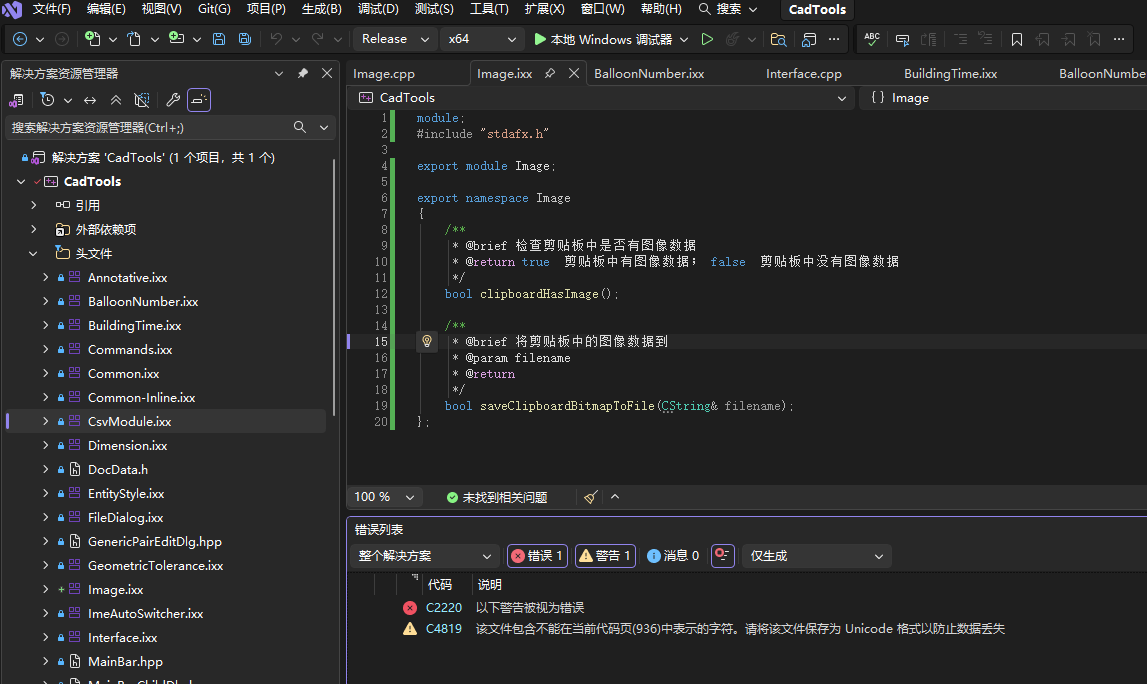Open the find-in-files folder search icon

[778, 39]
